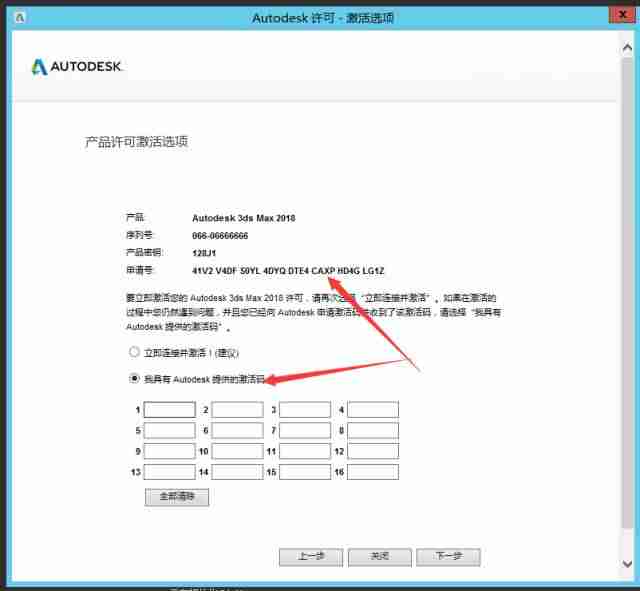Go back with the previous step (上一步) button

click(311, 557)
